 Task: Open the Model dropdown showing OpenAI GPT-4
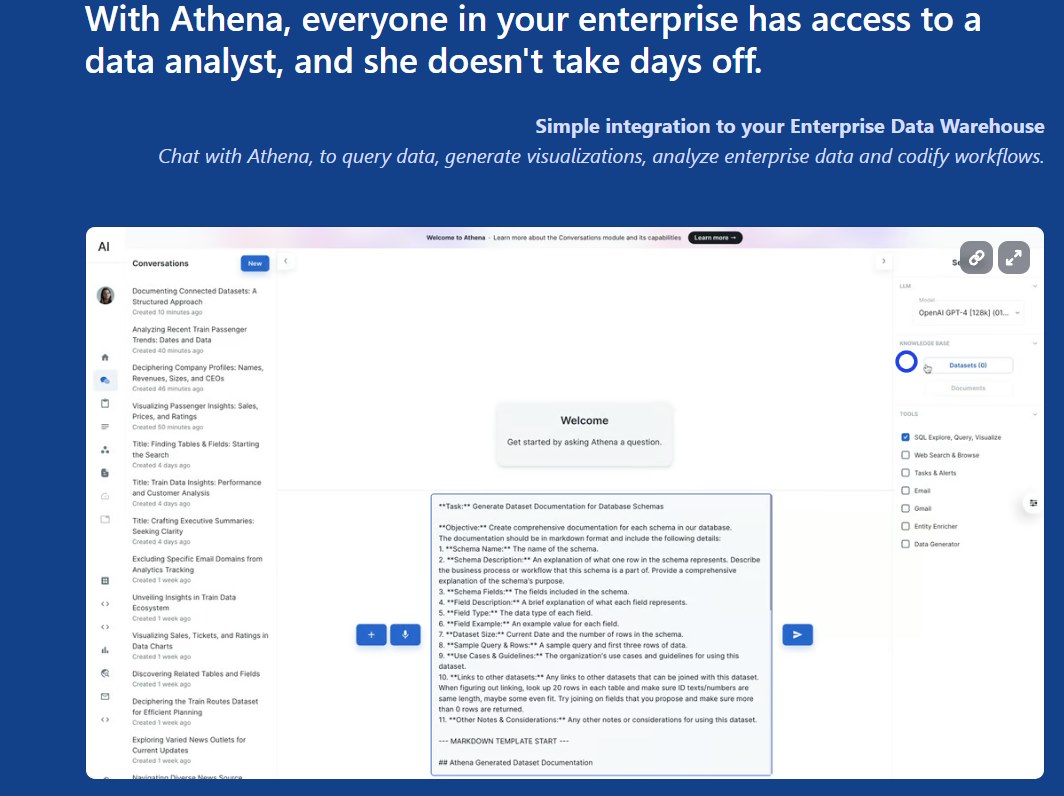(x=968, y=312)
